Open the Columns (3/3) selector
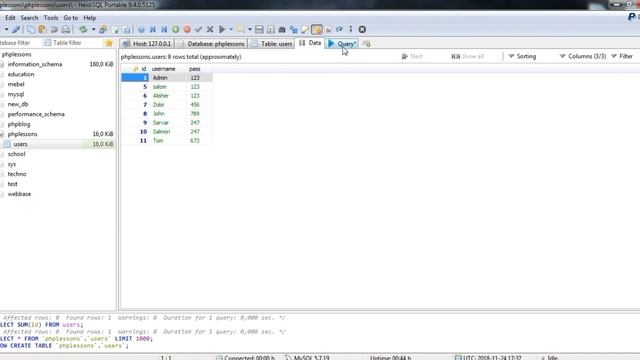640x360 pixels. [583, 56]
